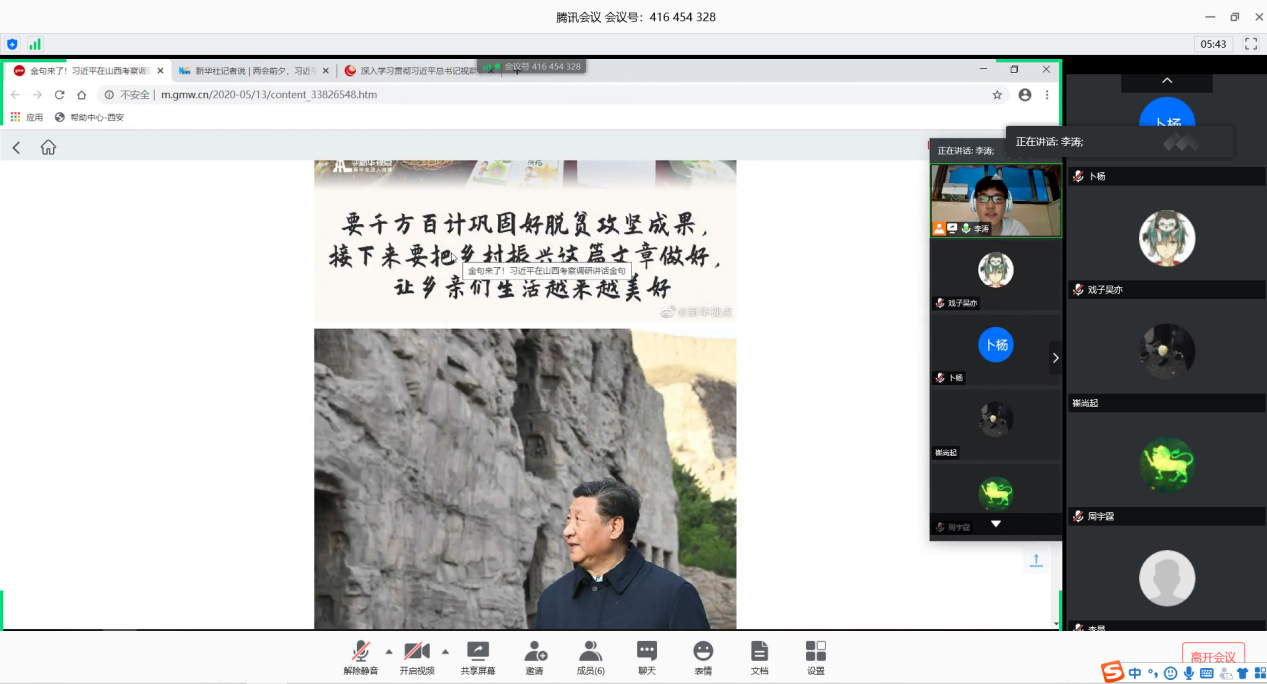Turn on camera with 开启视频
The width and height of the screenshot is (1267, 684).
coord(416,652)
